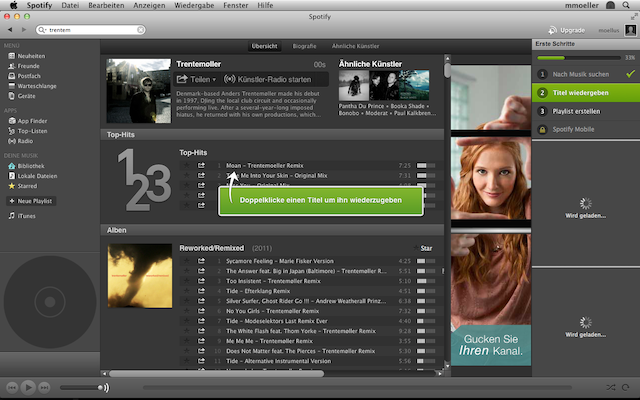This screenshot has height=400, width=640.
Task: Toggle repeat playback
Action: pos(625,387)
